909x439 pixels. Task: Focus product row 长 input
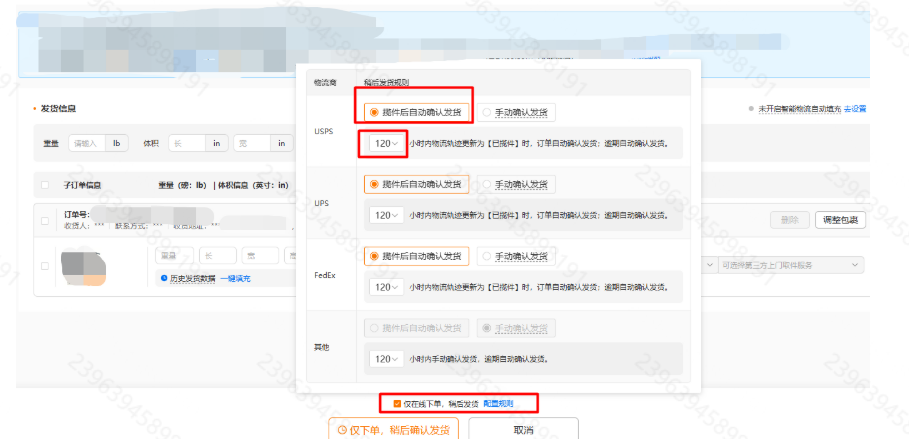[x=217, y=256]
